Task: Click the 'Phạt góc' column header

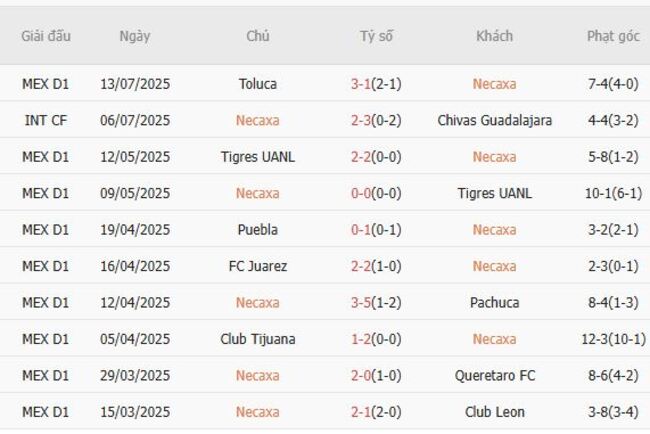Action: tap(613, 36)
